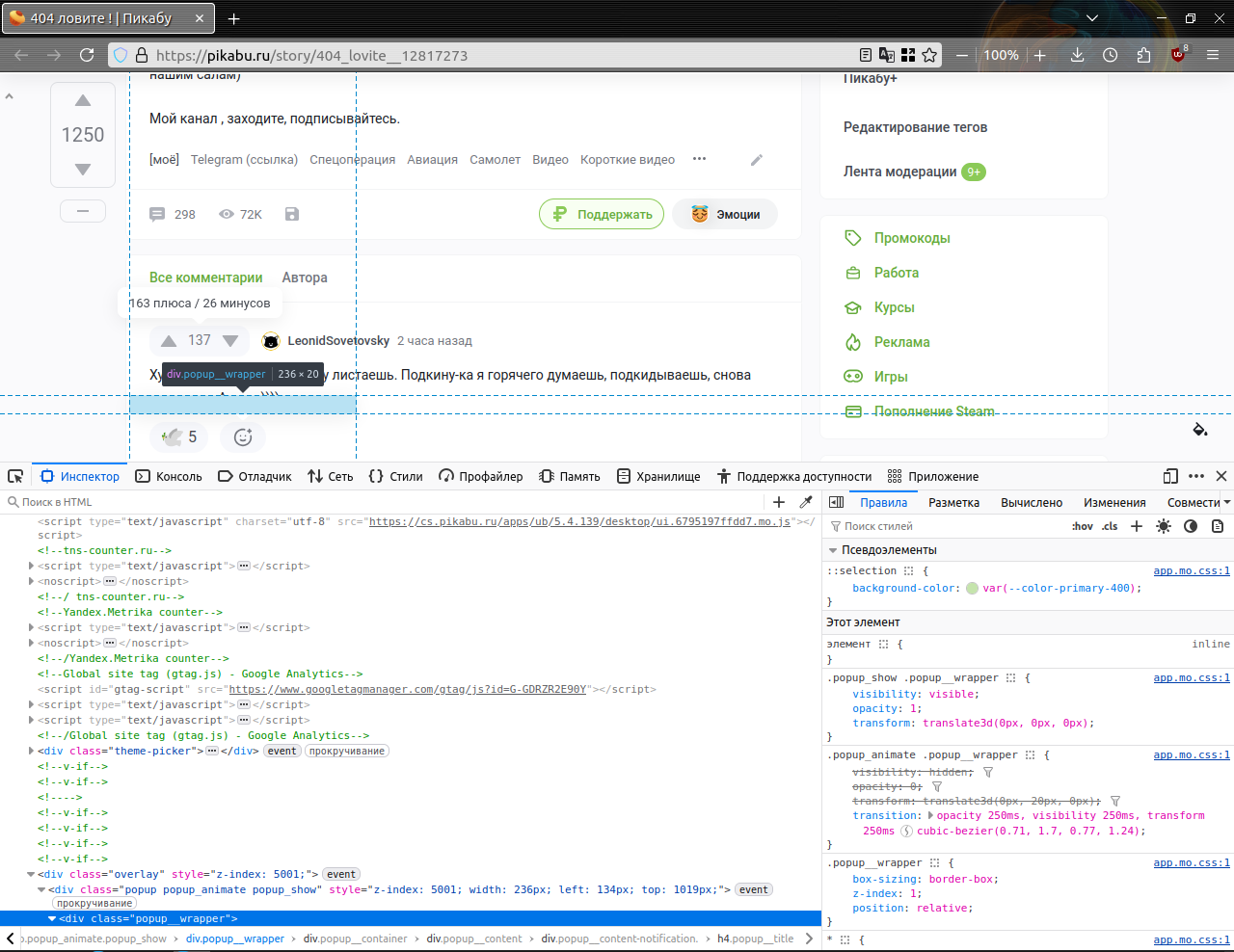Open the browser history clock icon
Viewport: 1234px width, 952px height.
coord(1111,55)
